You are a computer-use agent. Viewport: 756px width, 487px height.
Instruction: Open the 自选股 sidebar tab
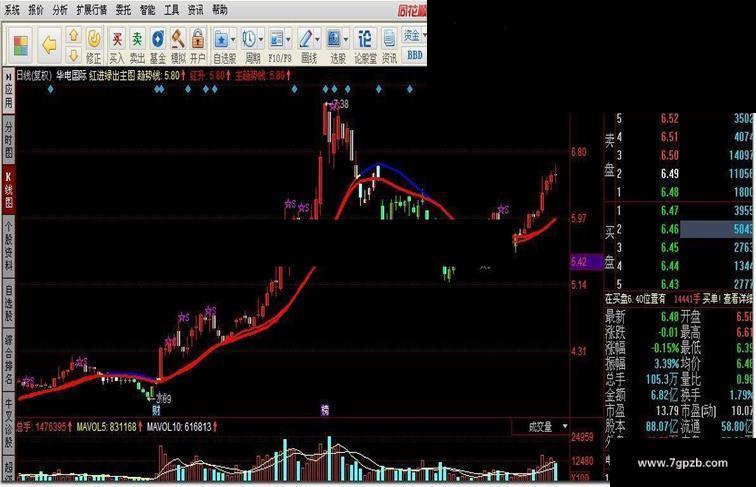coord(9,304)
